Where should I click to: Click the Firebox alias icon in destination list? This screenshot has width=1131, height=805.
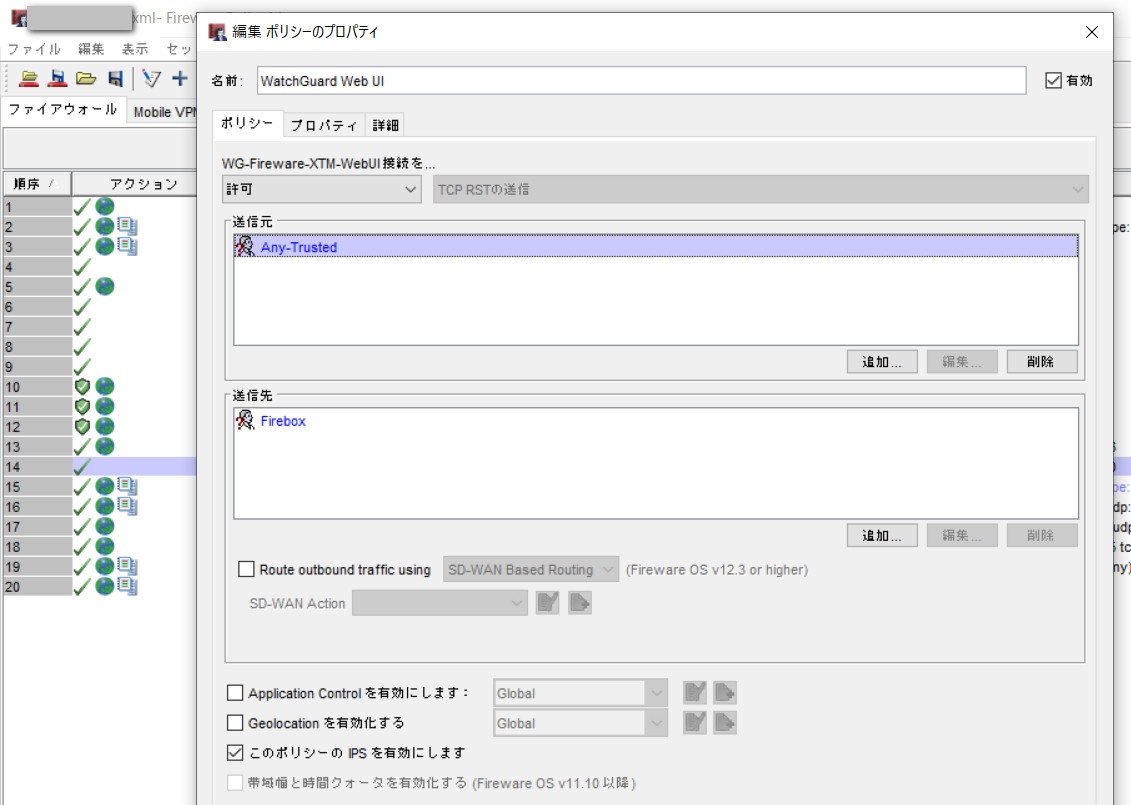245,421
